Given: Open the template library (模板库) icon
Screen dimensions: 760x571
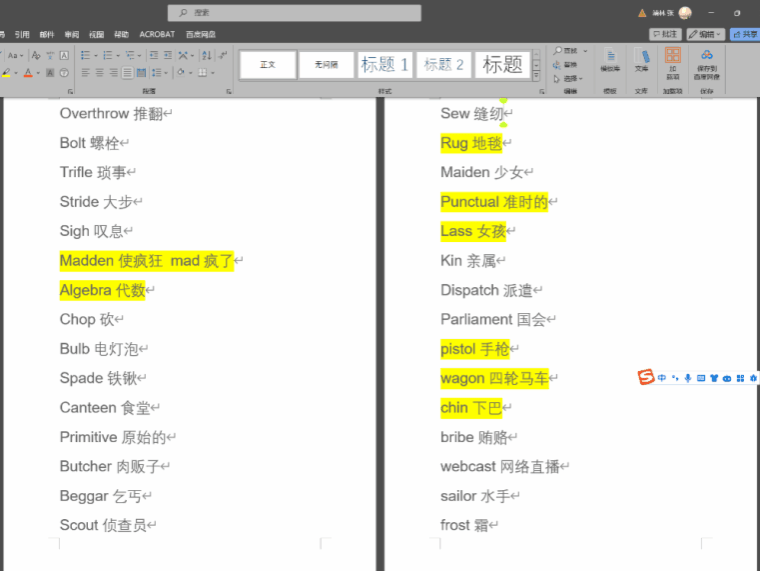Looking at the screenshot, I should 609,59.
